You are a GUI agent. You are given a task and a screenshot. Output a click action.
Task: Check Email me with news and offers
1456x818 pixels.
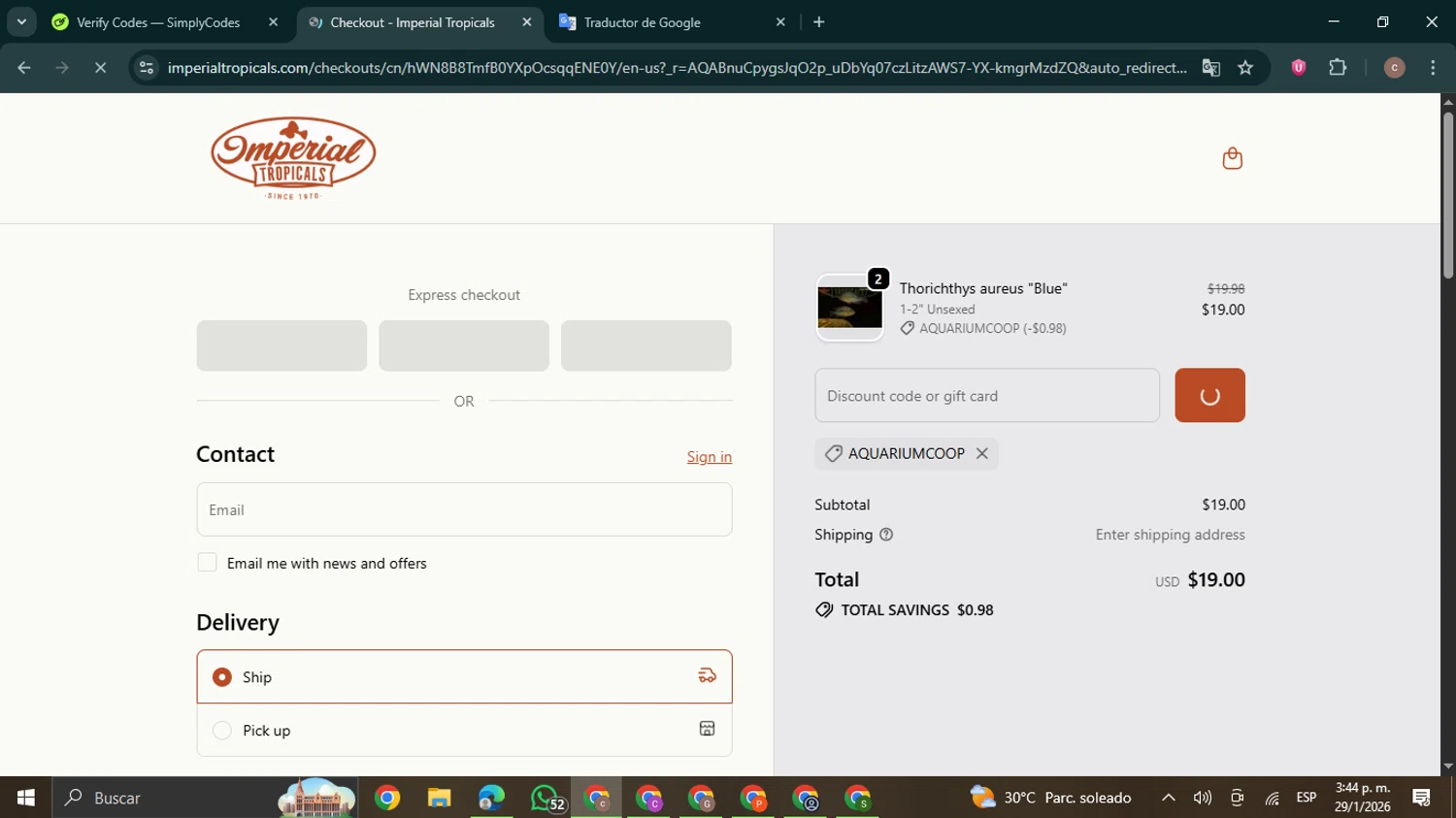(207, 563)
